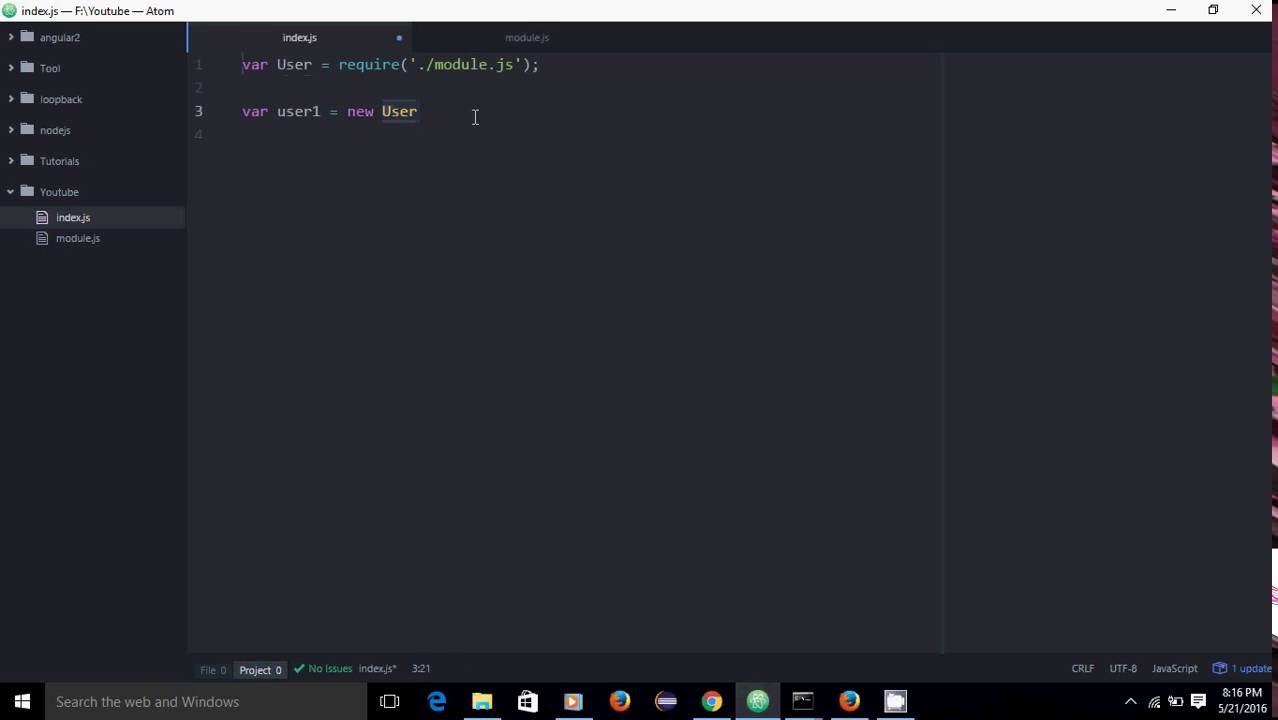Open index.js in the tree view
This screenshot has height=720, width=1278.
pyautogui.click(x=73, y=217)
